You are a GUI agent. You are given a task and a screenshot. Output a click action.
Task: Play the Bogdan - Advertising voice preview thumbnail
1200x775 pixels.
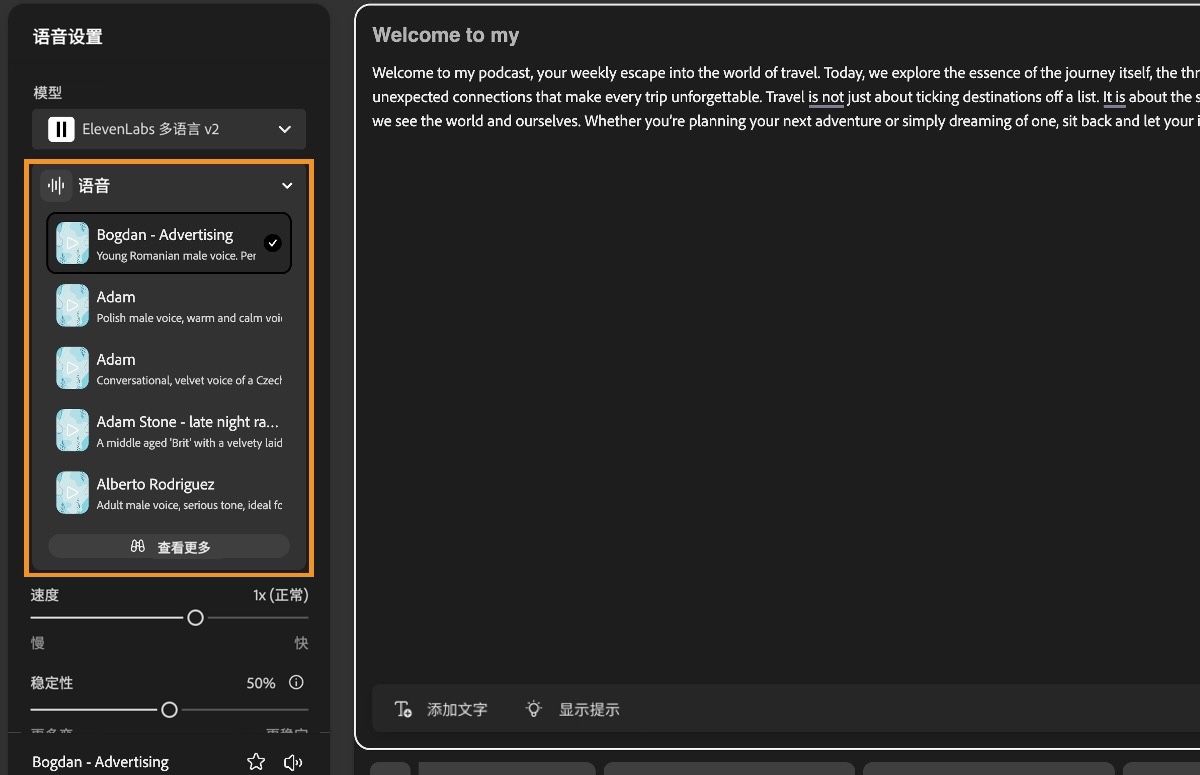tap(71, 242)
